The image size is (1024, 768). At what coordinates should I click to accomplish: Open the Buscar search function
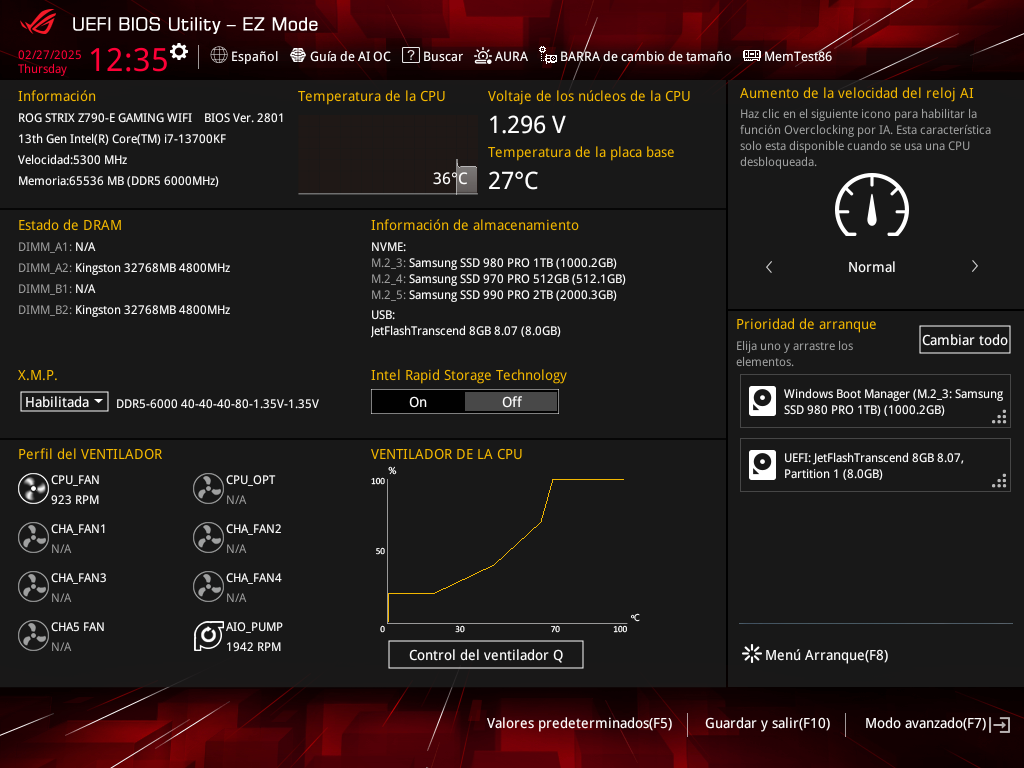432,56
